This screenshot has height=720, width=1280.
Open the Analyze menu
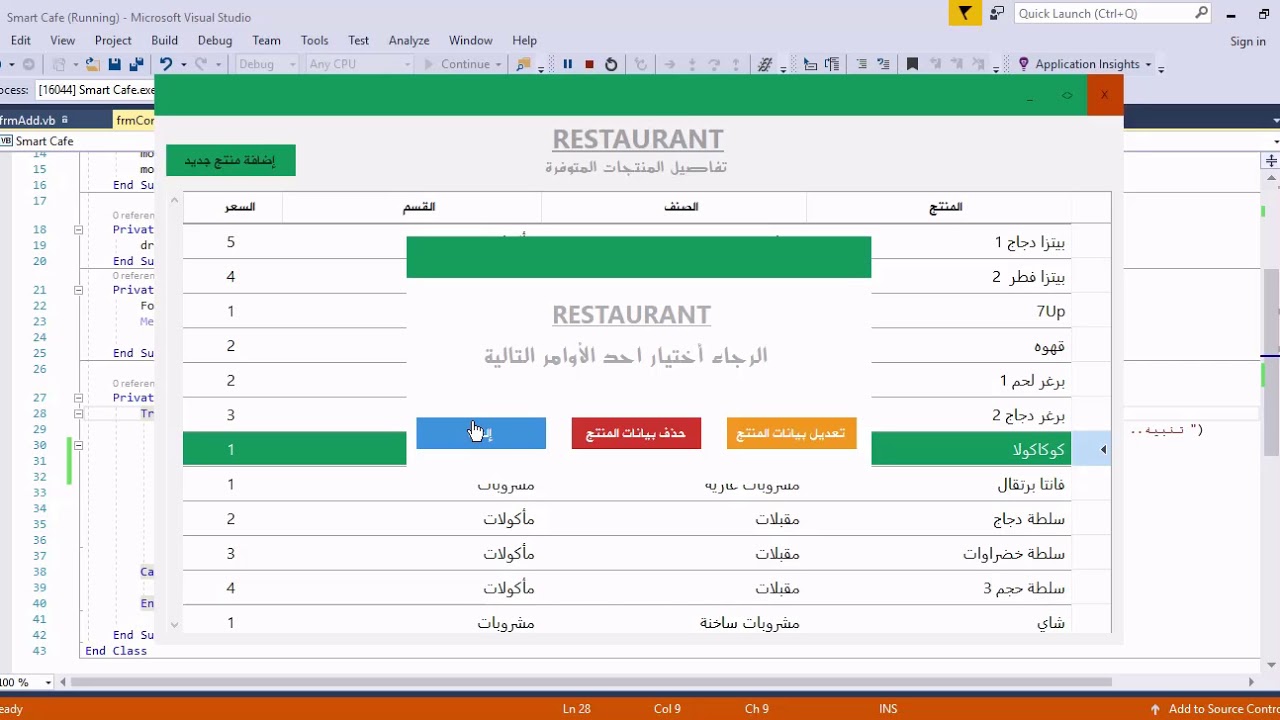click(409, 40)
